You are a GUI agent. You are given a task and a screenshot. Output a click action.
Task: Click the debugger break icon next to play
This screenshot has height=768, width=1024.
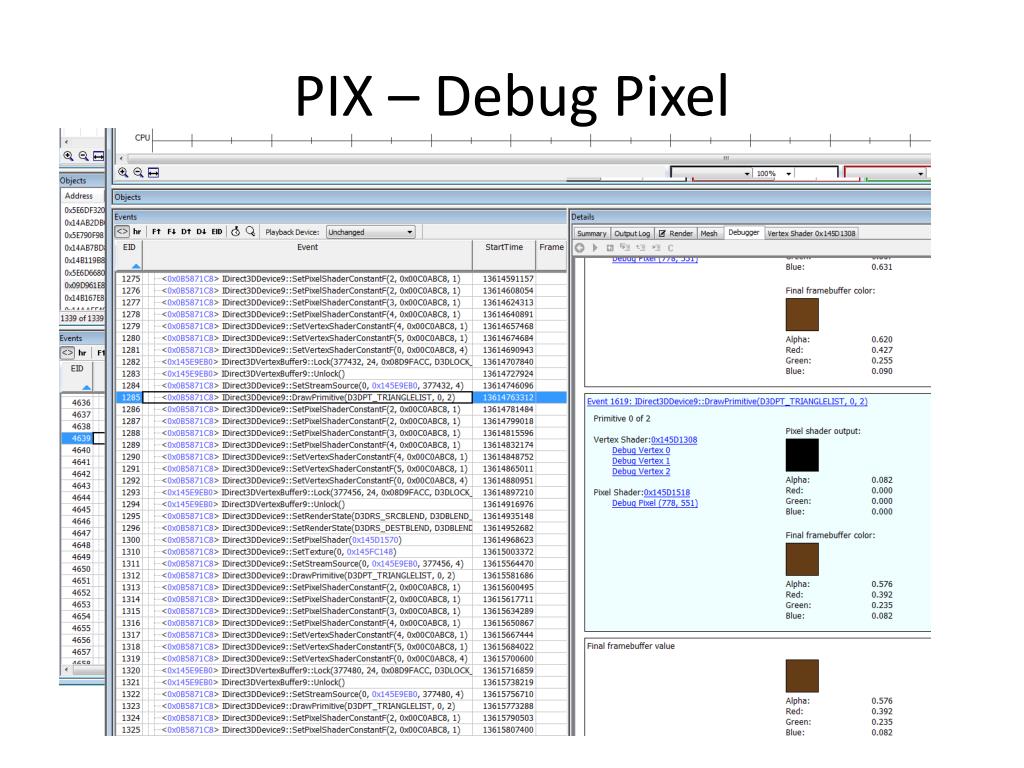coord(610,248)
